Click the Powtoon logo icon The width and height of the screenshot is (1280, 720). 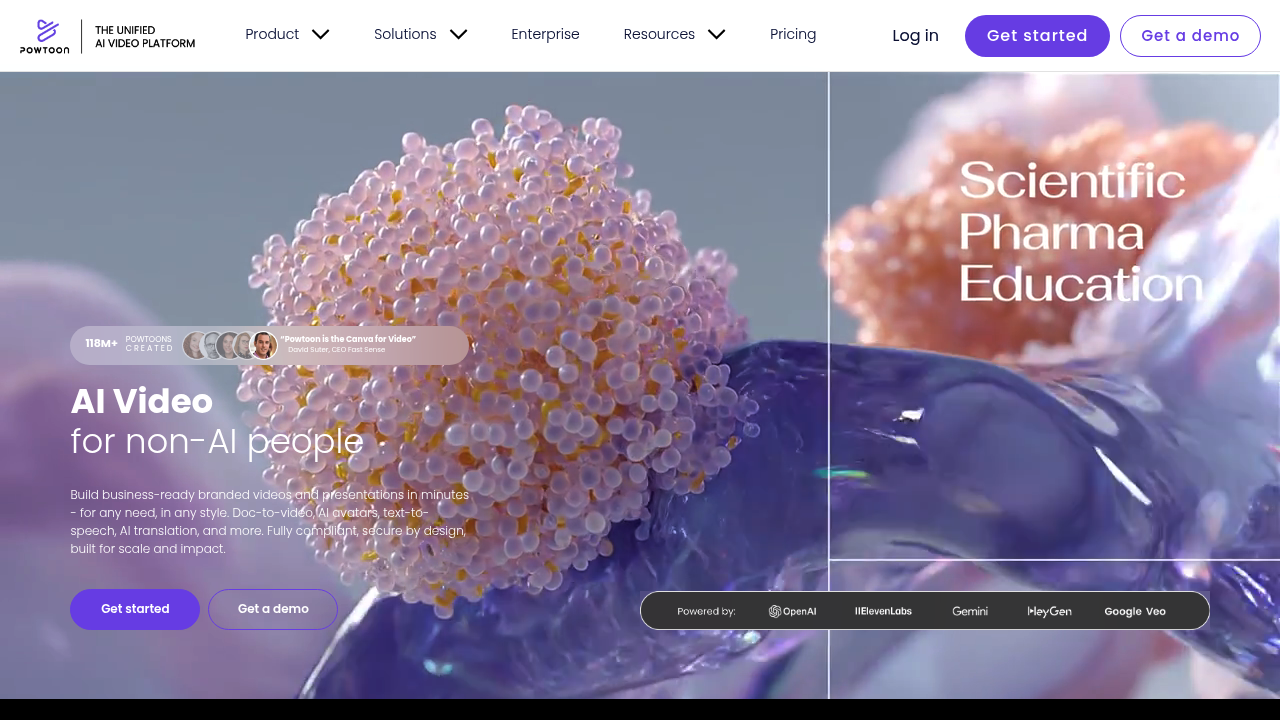tap(45, 36)
